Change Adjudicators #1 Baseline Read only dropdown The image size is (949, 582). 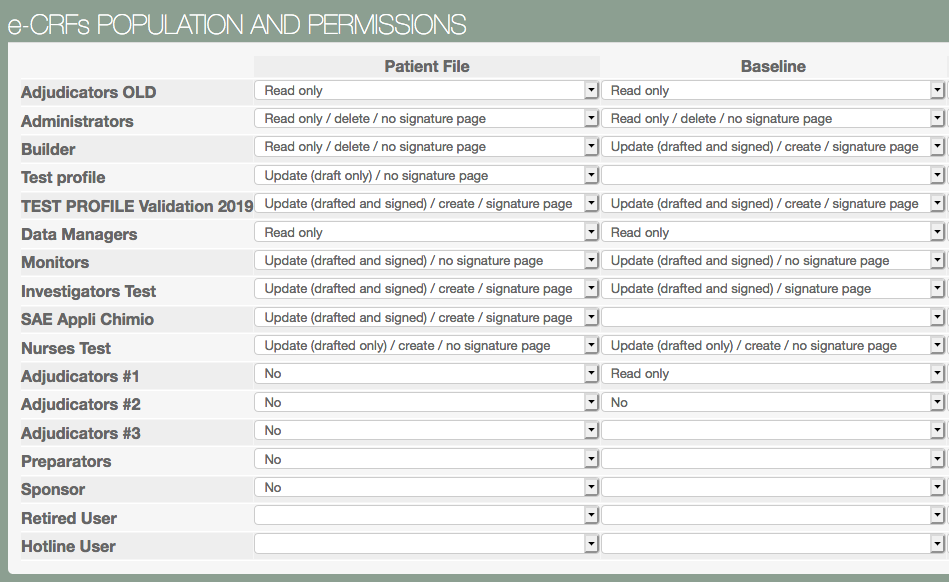(x=773, y=374)
